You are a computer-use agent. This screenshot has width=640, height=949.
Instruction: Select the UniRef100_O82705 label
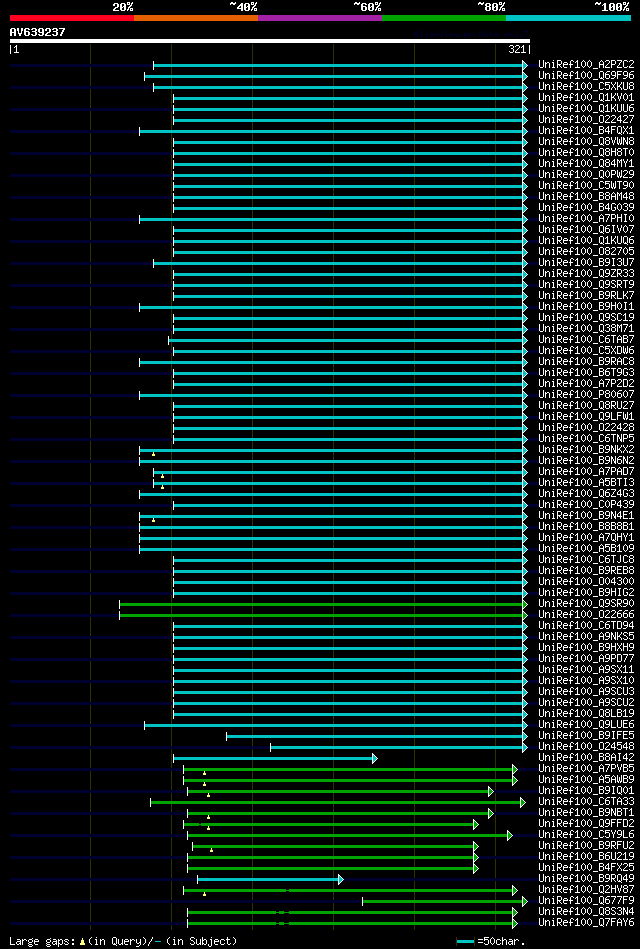[586, 252]
